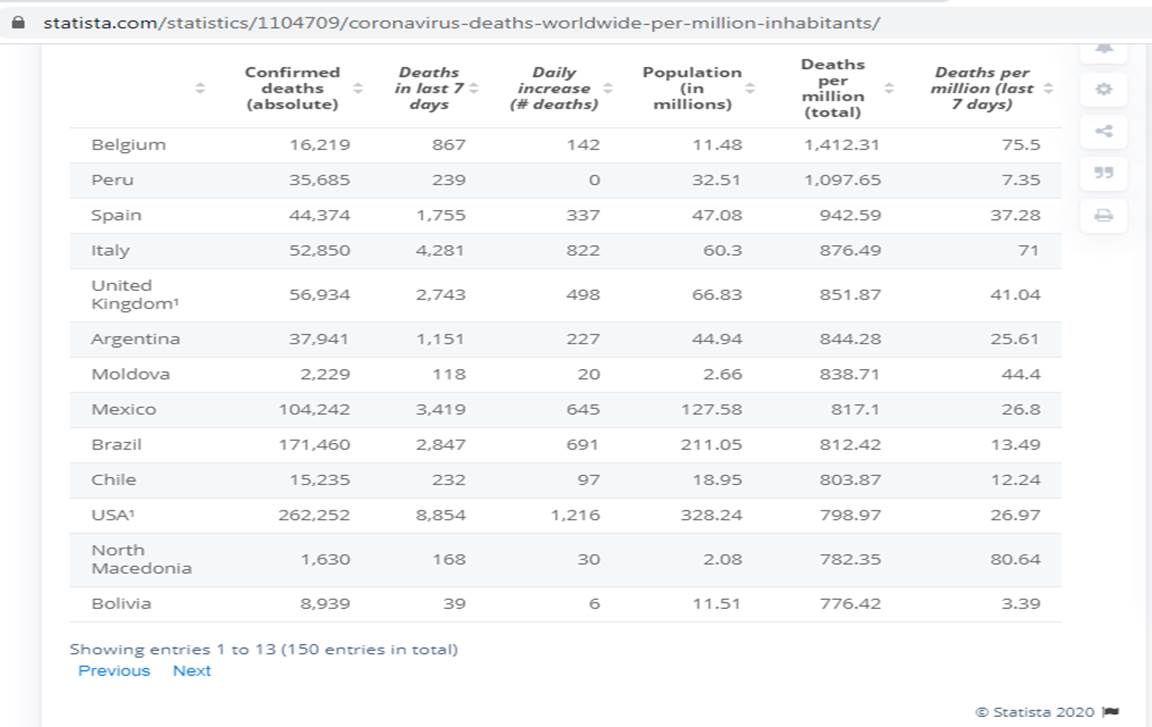This screenshot has width=1152, height=727.
Task: Sort table by Deaths in last 7 days
Action: 429,88
